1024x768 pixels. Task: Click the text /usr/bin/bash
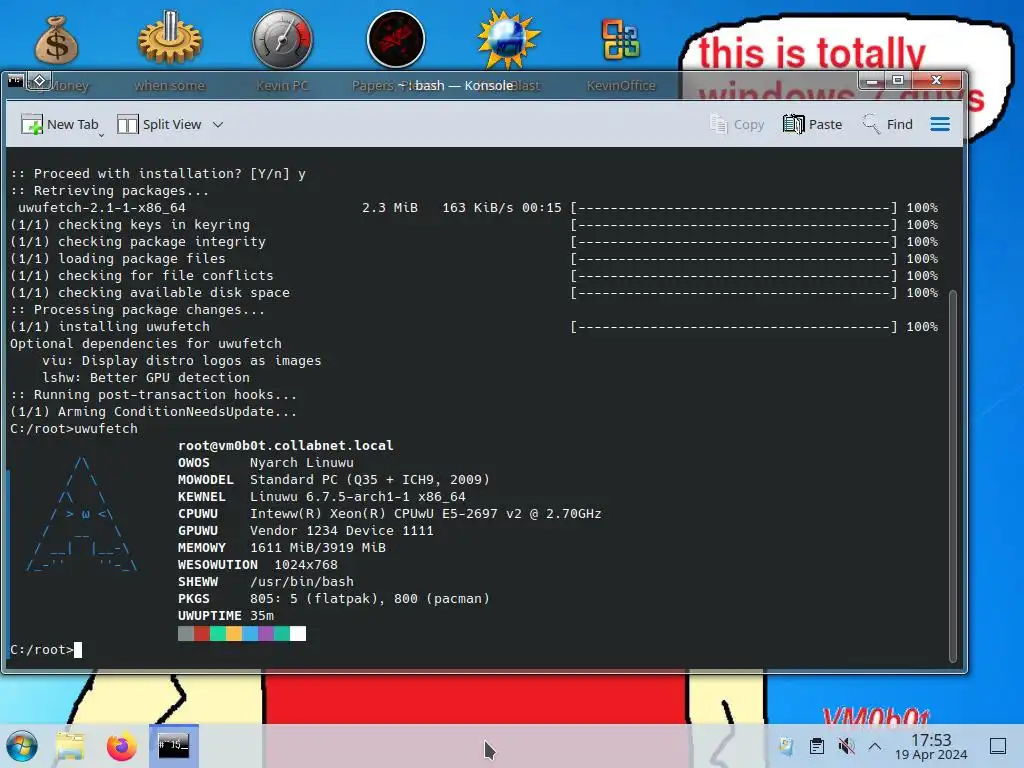pyautogui.click(x=302, y=581)
